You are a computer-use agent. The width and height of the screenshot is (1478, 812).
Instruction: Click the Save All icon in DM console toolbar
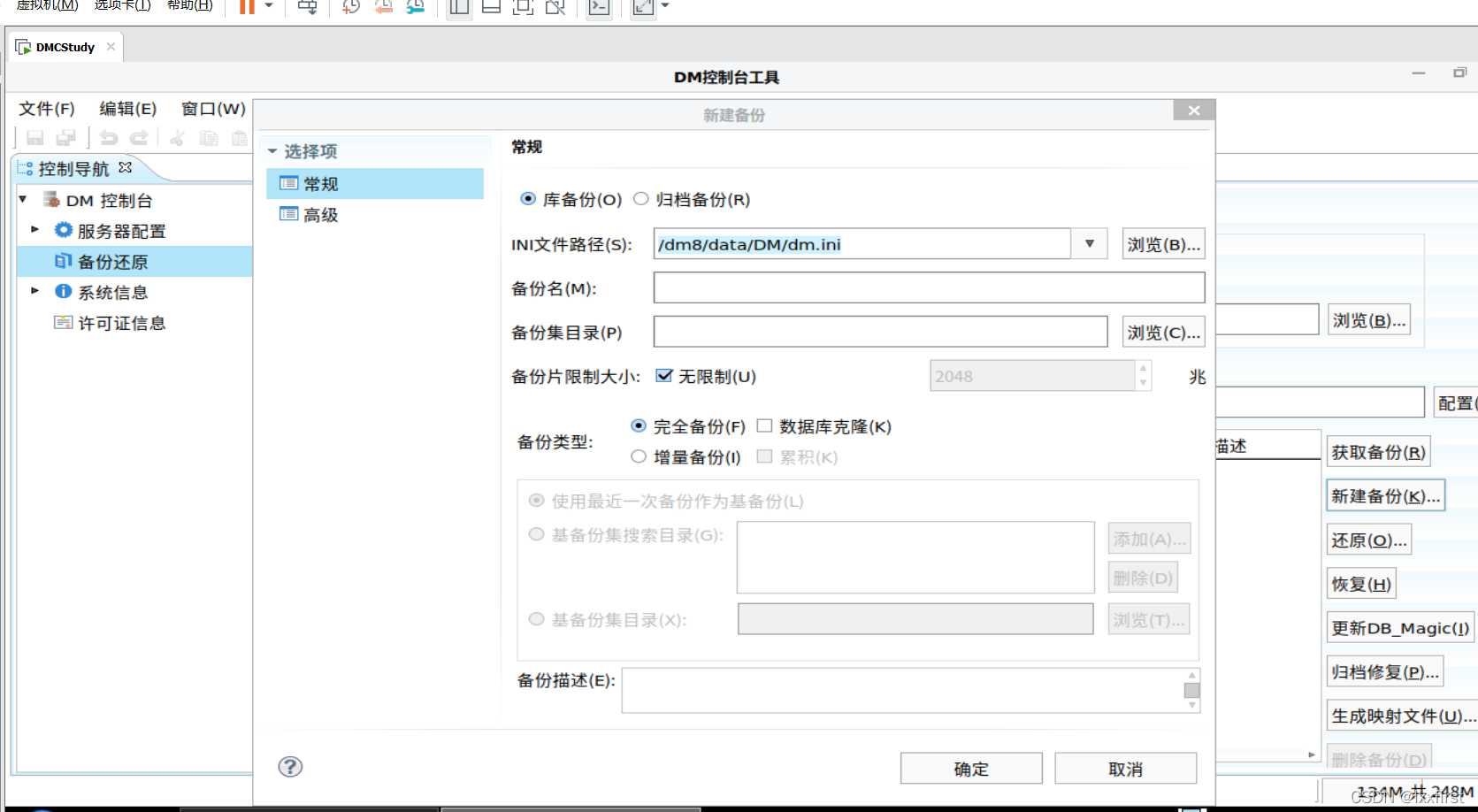(x=66, y=138)
